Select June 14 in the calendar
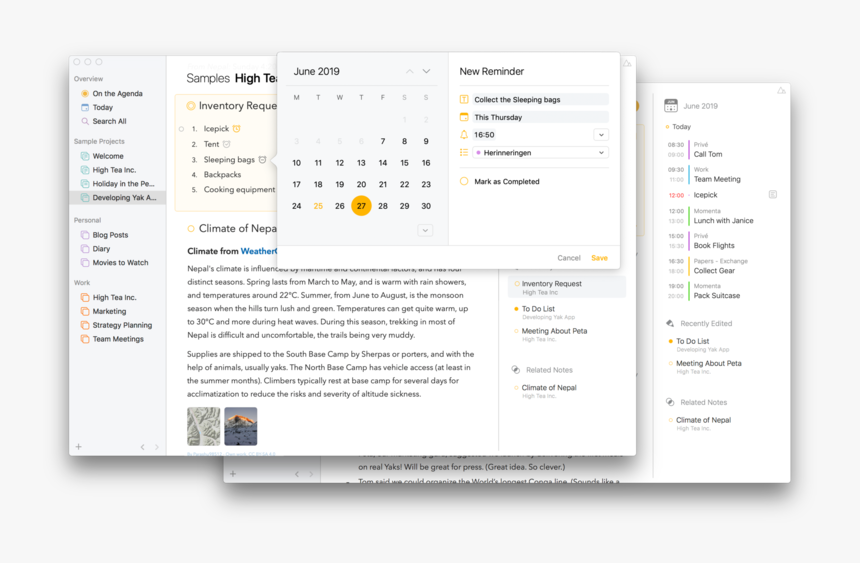Image resolution: width=860 pixels, height=563 pixels. [x=383, y=162]
